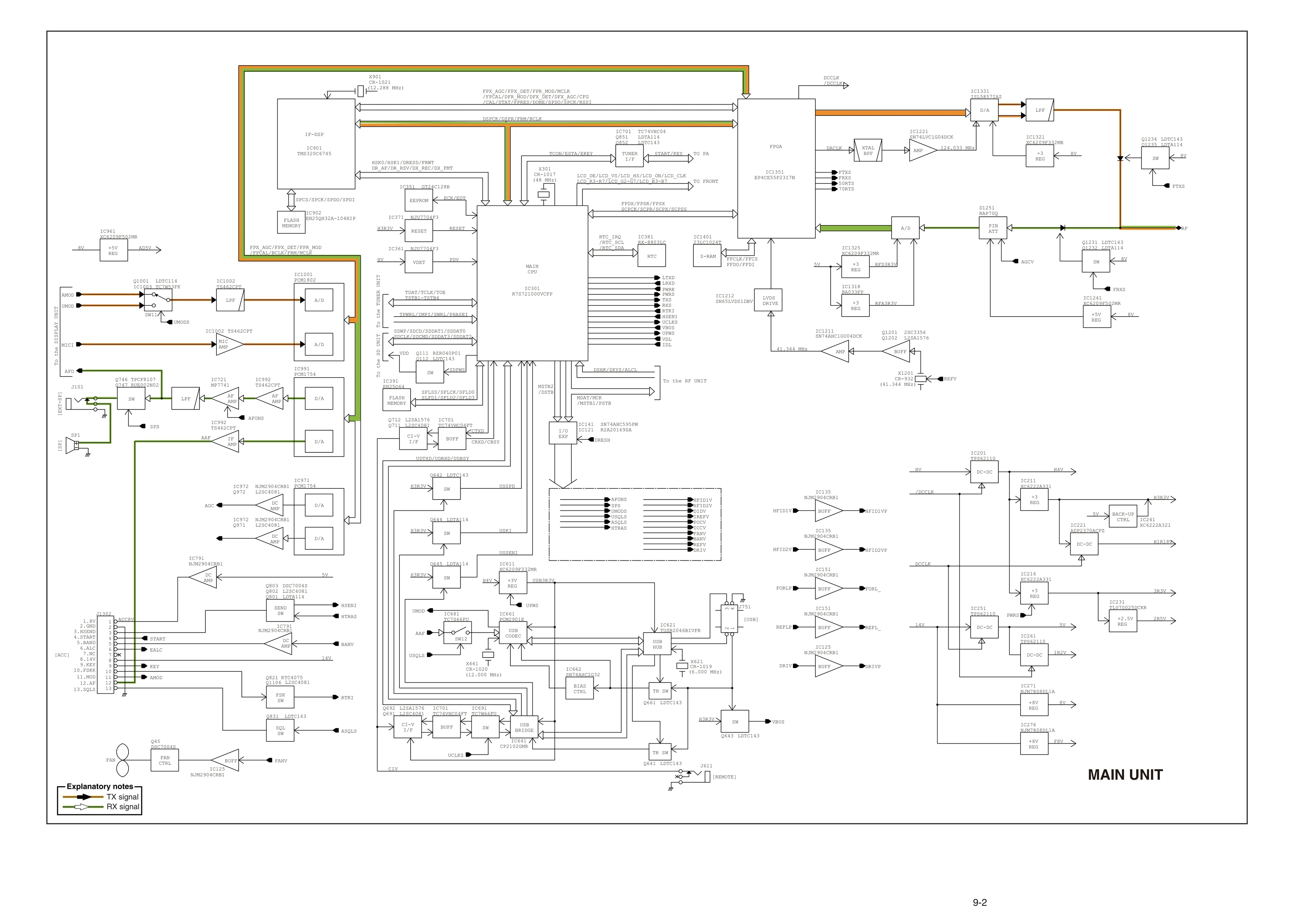Click the "MAIN UNIT" title text
The image size is (1307, 924).
point(1125,774)
